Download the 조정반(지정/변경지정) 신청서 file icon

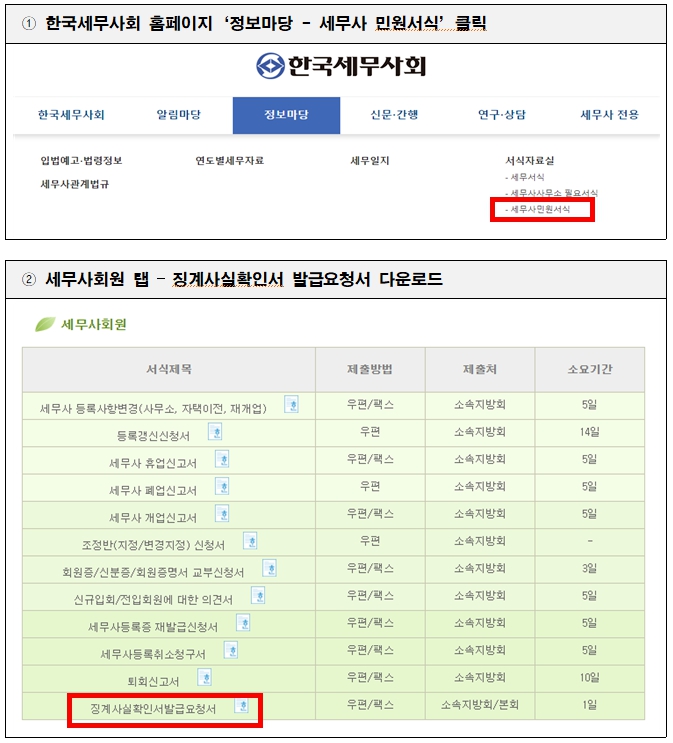click(250, 541)
